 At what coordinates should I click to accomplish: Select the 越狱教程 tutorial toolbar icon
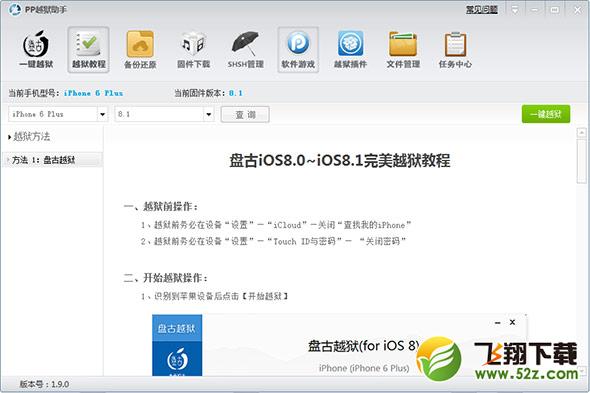88,49
